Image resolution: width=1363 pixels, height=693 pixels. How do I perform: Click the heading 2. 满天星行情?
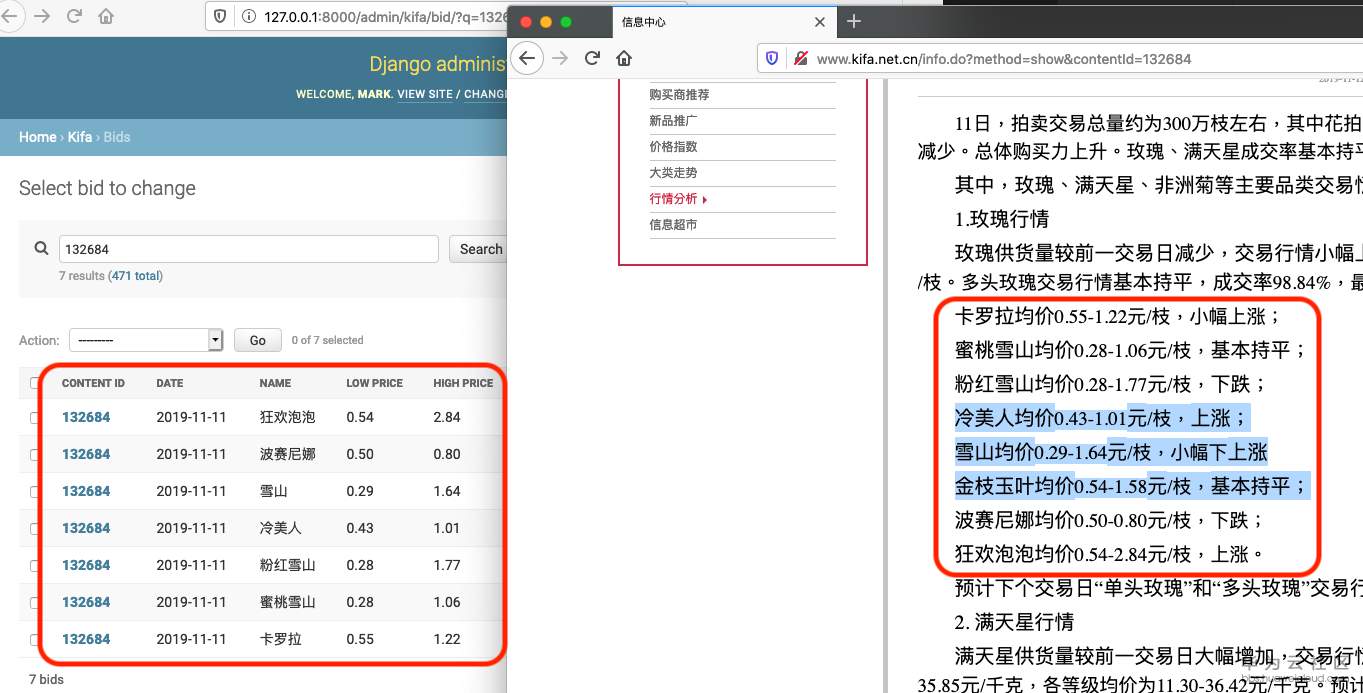[1014, 622]
